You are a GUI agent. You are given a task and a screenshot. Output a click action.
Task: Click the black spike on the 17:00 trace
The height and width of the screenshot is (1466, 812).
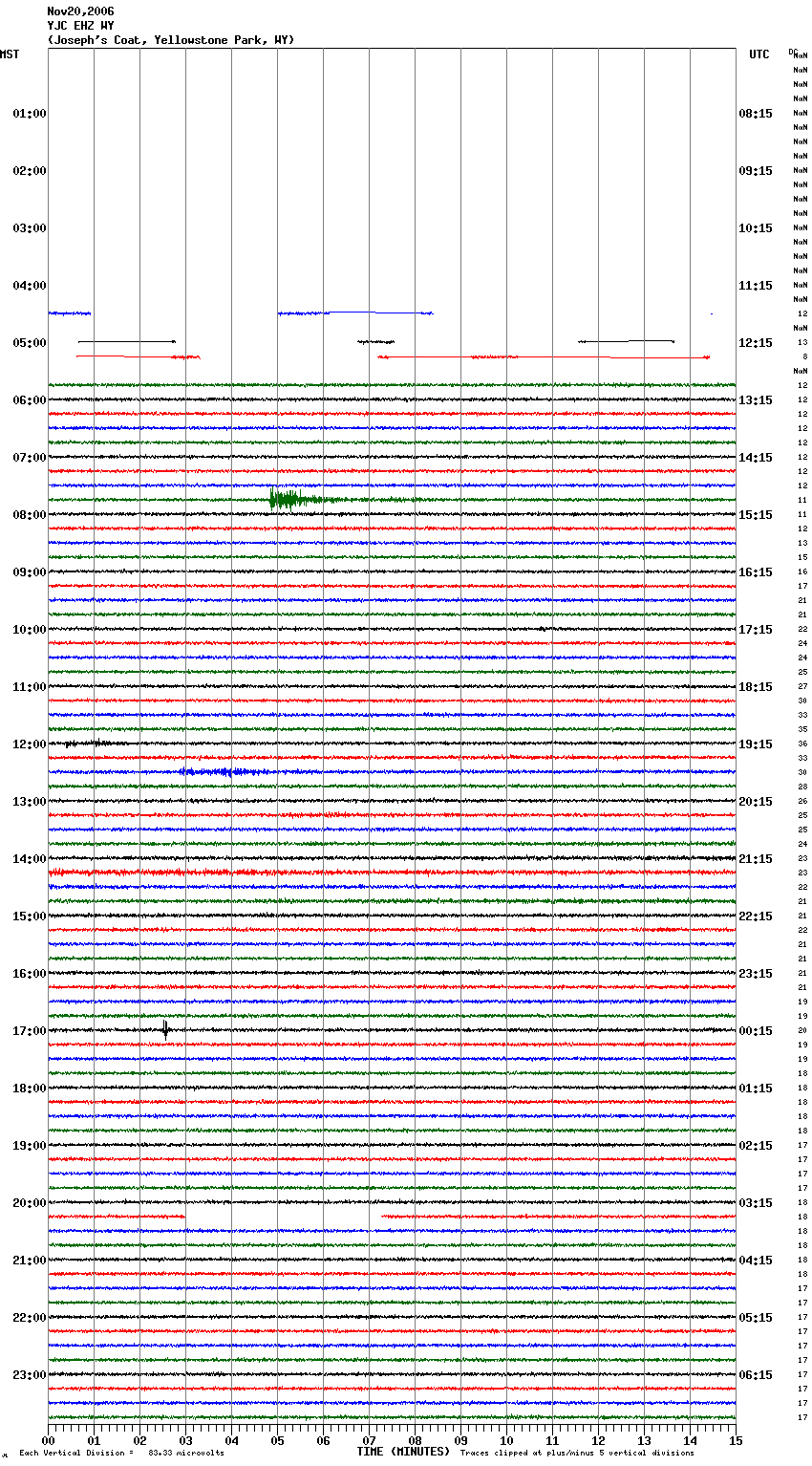pyautogui.click(x=165, y=1029)
